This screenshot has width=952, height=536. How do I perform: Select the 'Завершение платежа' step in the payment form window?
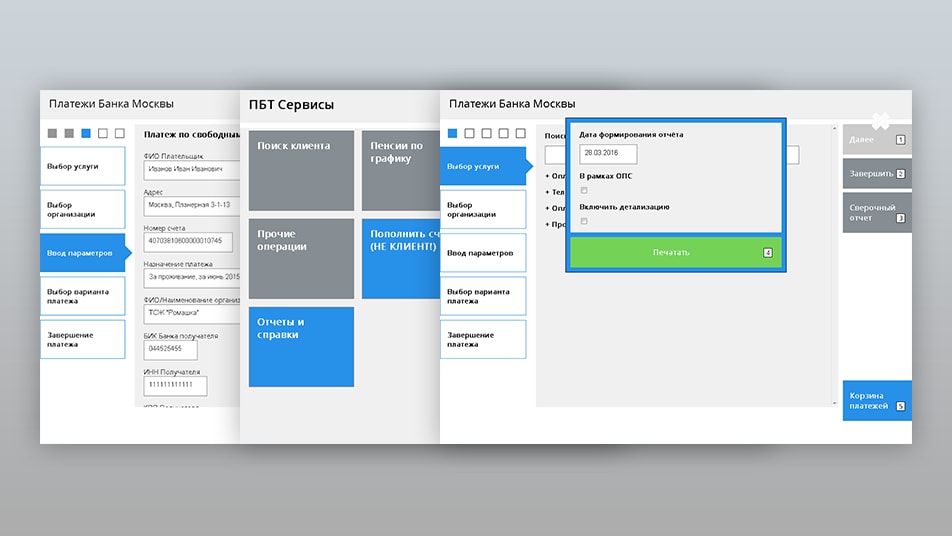click(83, 339)
